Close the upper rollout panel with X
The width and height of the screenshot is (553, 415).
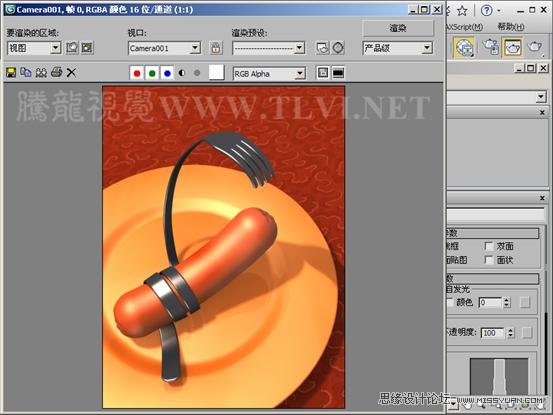coord(542,112)
